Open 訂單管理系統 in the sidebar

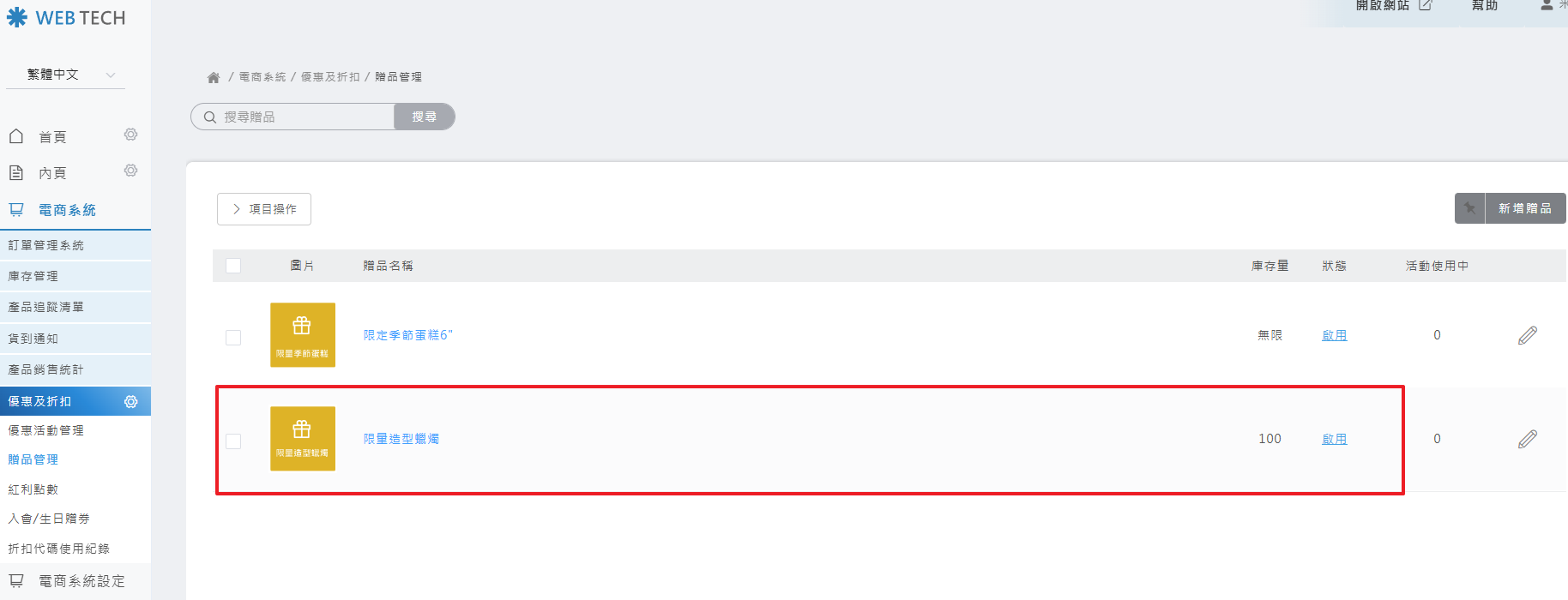click(x=46, y=245)
